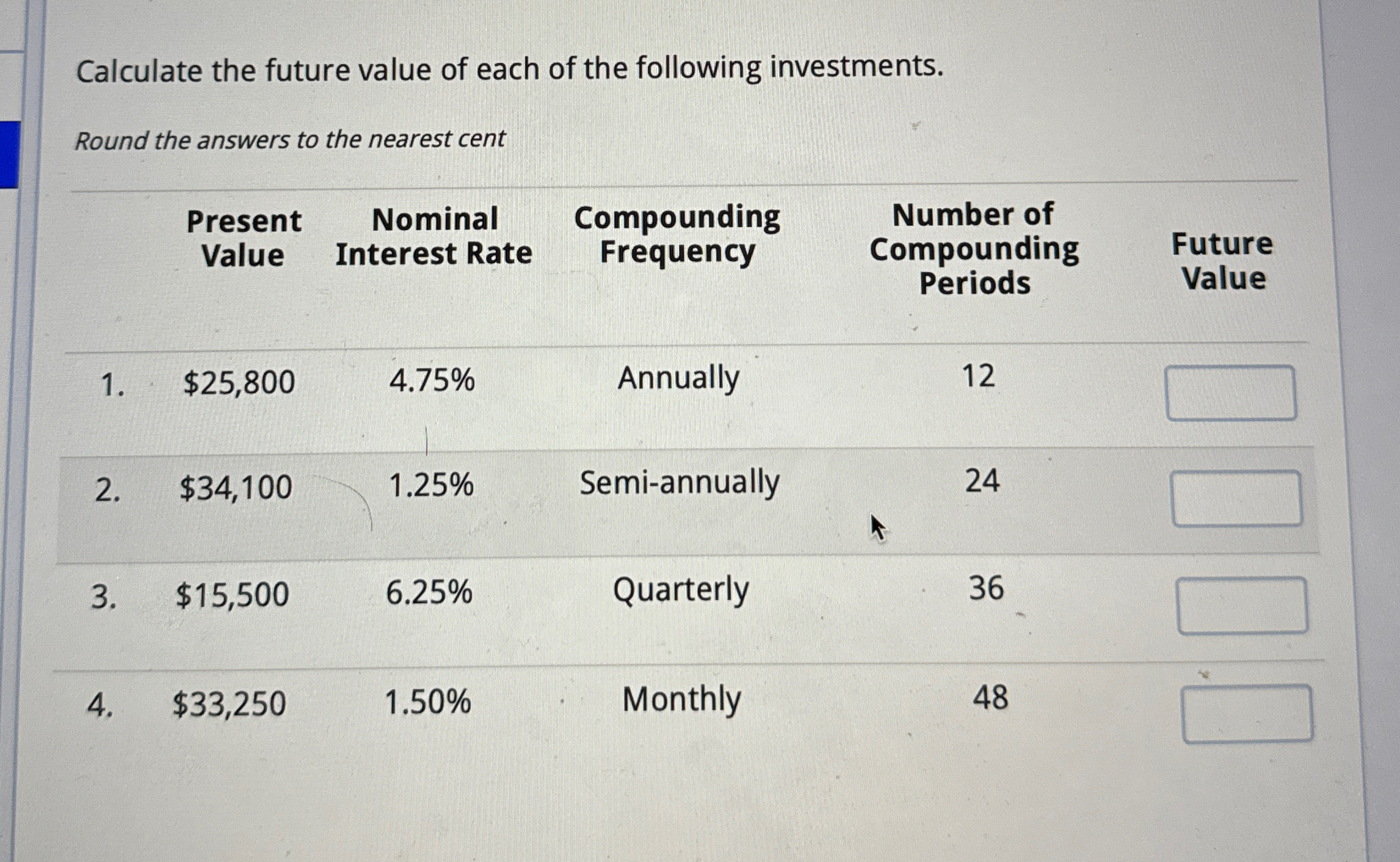Click the 'Round the answers to the nearest cent' note
The width and height of the screenshot is (1400, 862).
click(x=290, y=140)
